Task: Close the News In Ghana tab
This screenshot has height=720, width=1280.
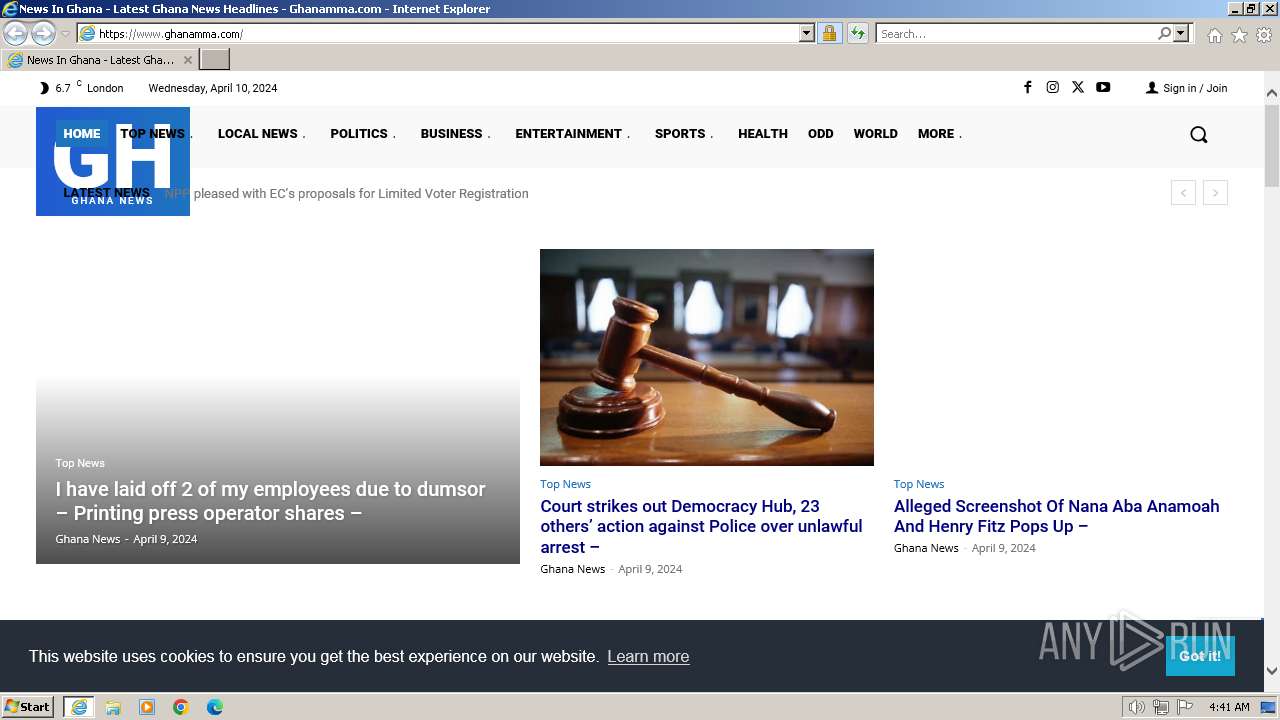Action: 187,60
